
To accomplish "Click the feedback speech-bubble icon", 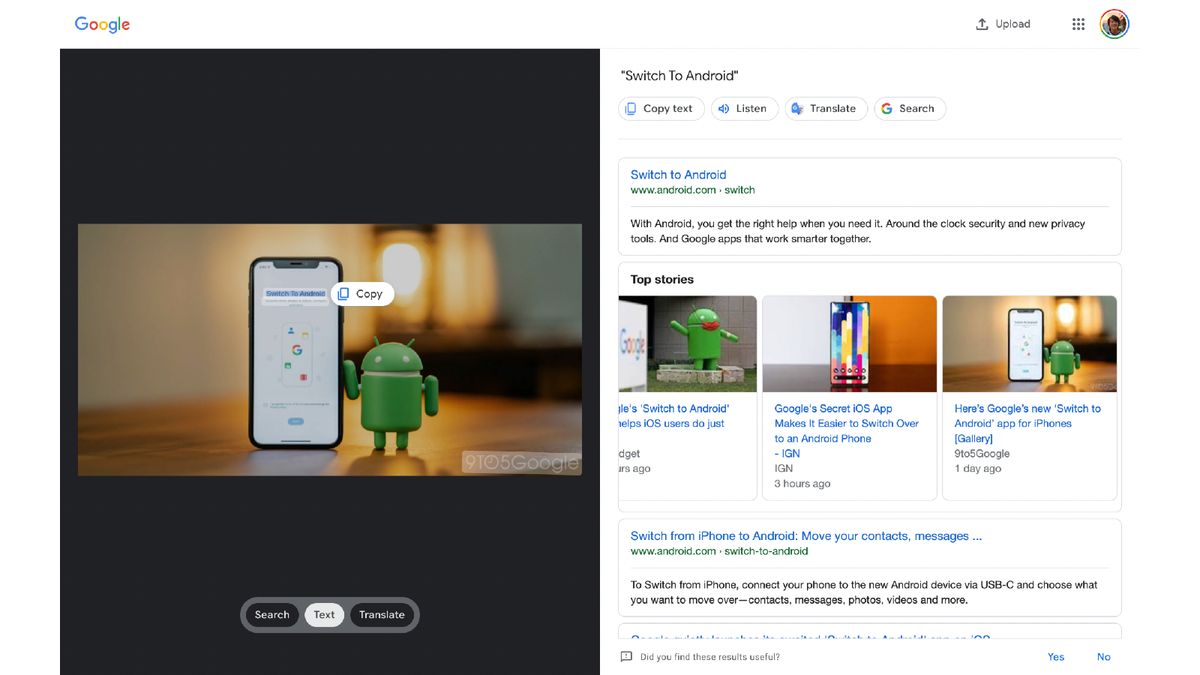I will [x=625, y=657].
